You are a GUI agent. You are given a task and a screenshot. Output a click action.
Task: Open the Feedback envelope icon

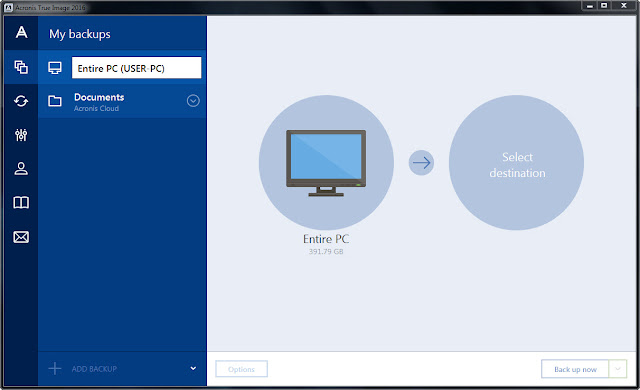tap(21, 237)
